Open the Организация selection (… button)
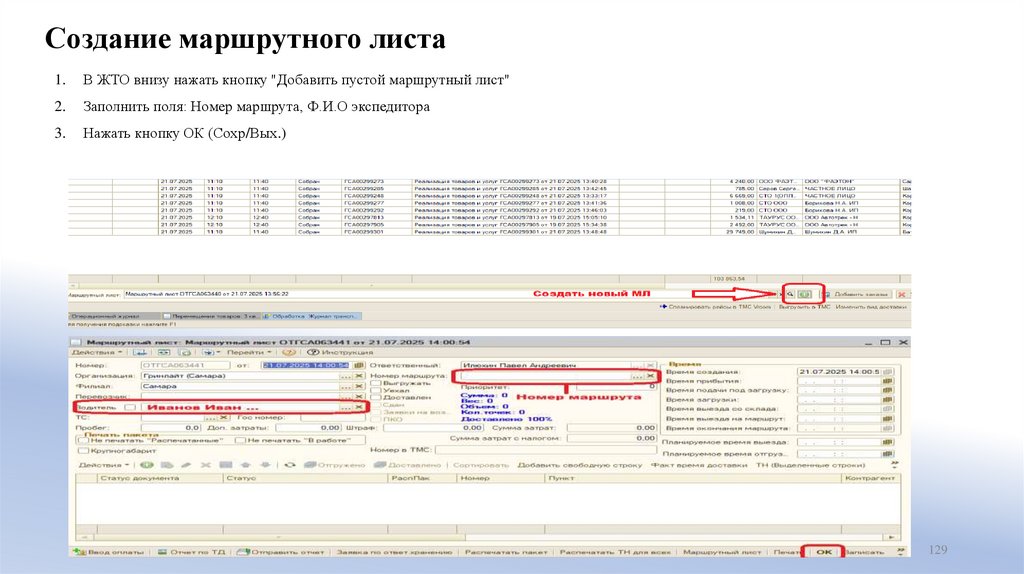 (346, 376)
